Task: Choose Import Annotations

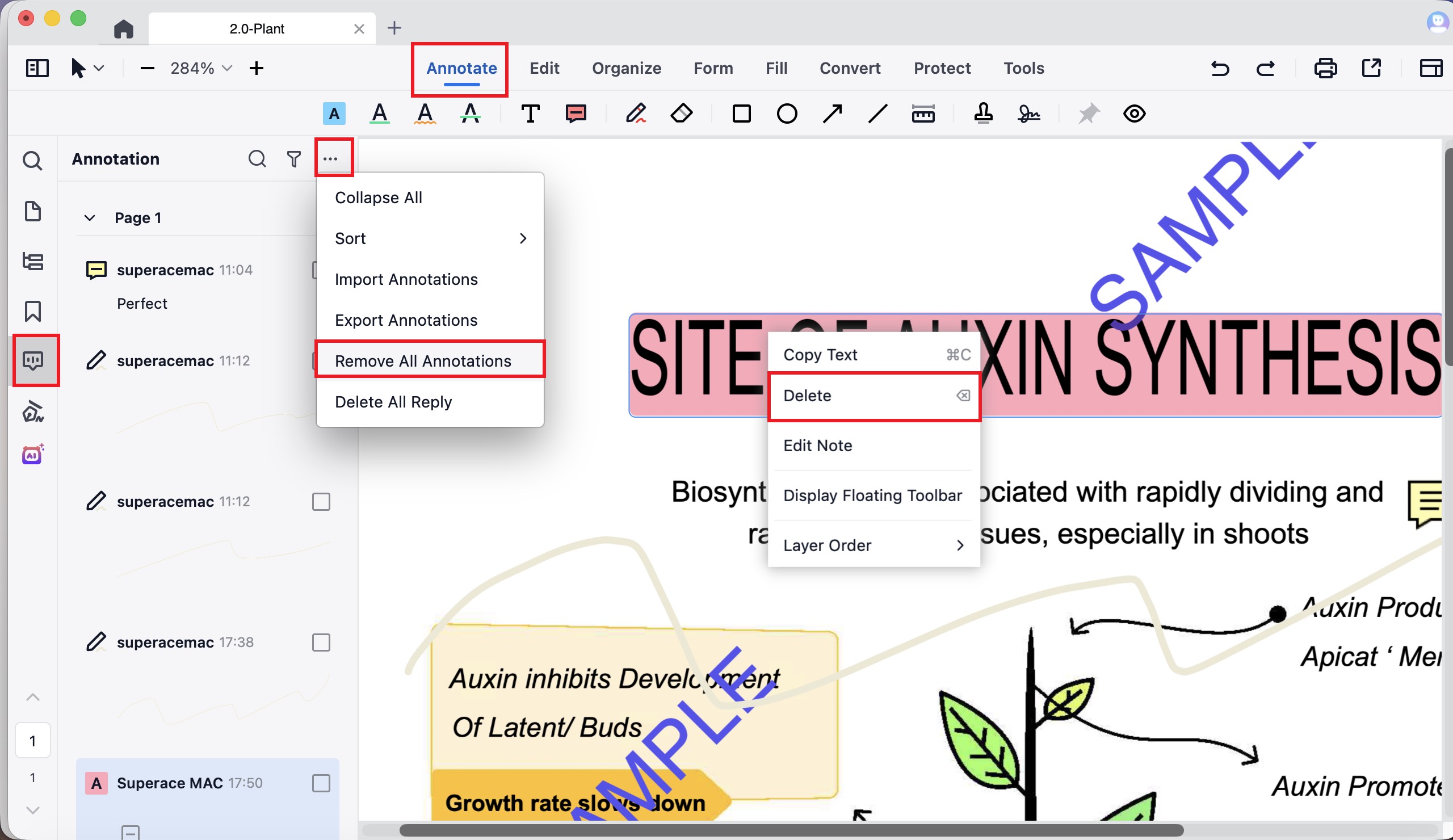Action: [x=430, y=279]
